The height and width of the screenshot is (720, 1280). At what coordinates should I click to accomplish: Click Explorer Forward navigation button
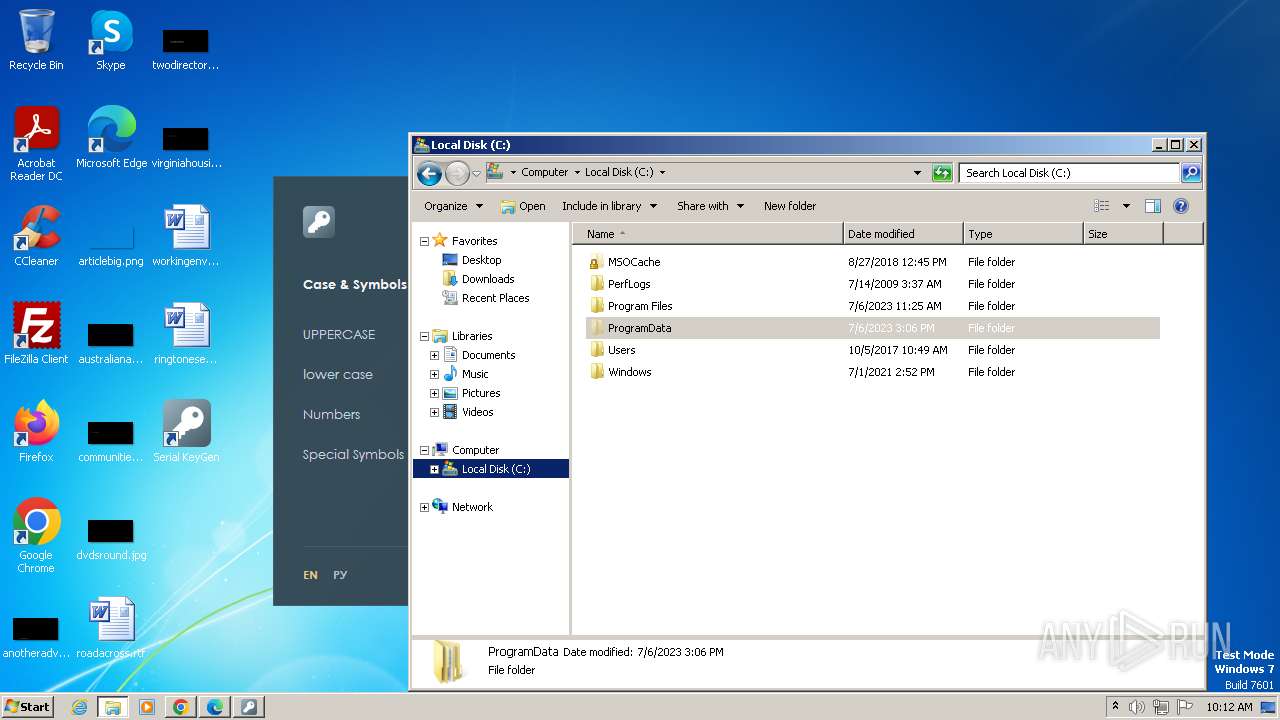click(457, 173)
